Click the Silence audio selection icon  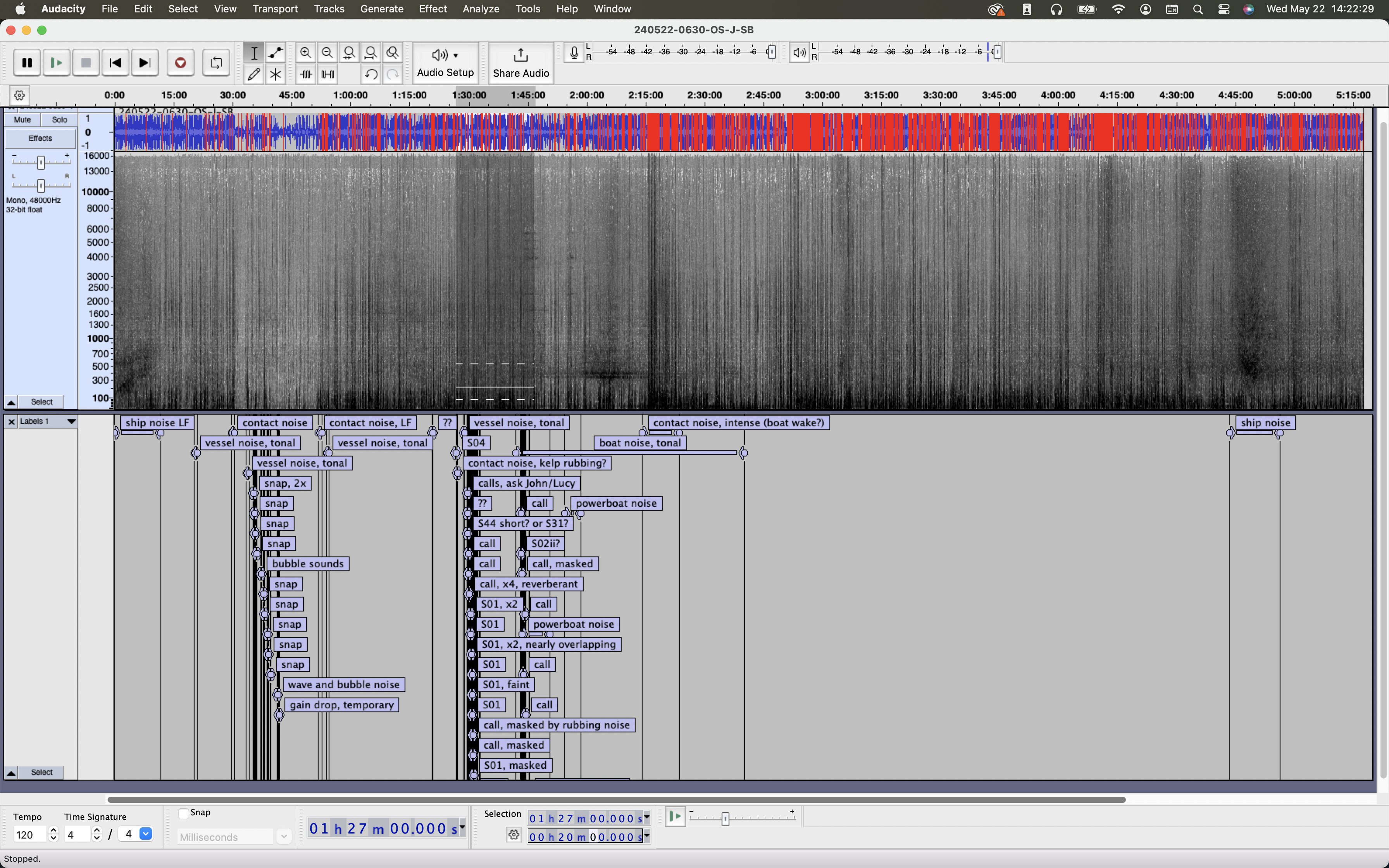[x=328, y=74]
